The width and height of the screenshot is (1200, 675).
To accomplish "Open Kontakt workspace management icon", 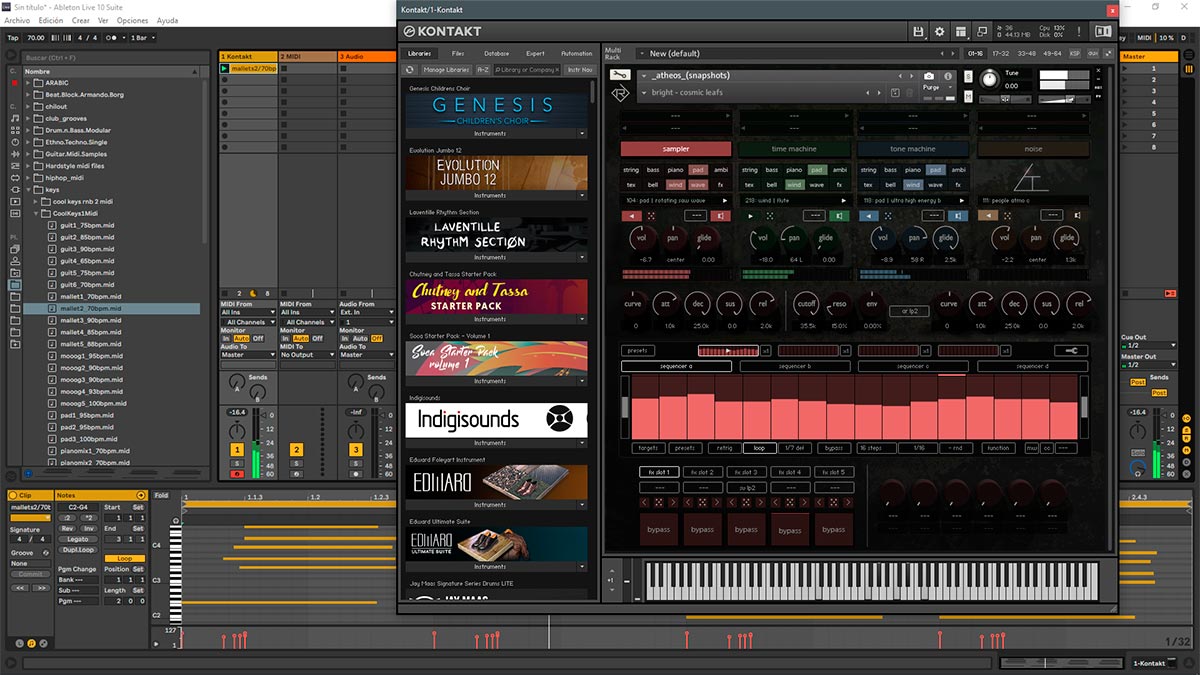I will pos(961,32).
